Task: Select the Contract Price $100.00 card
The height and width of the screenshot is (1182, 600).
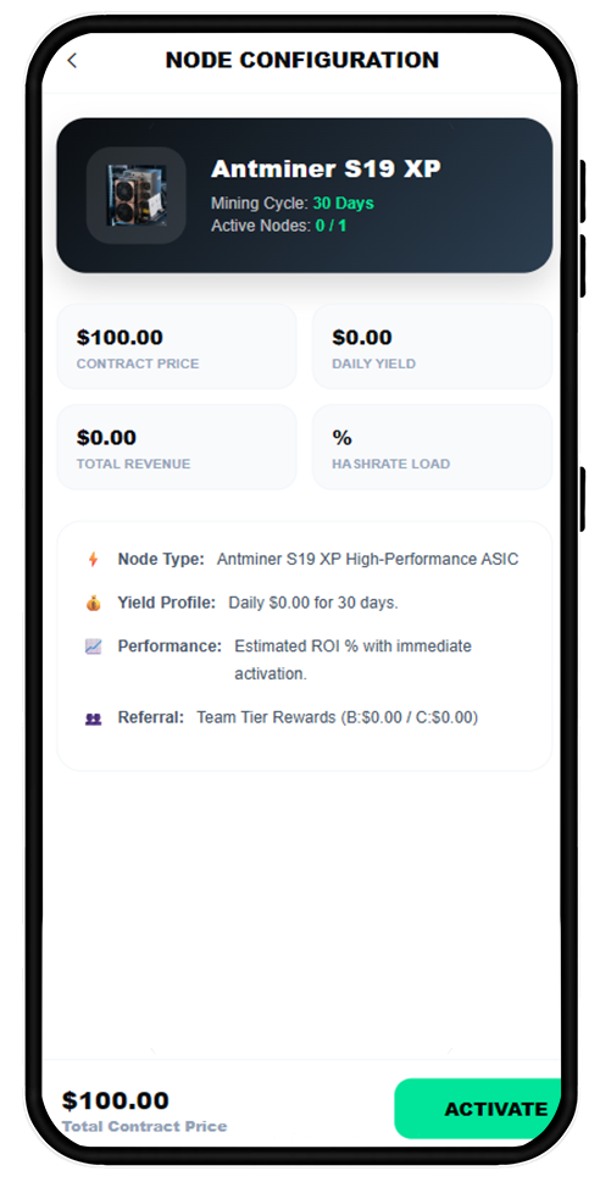Action: (x=177, y=347)
